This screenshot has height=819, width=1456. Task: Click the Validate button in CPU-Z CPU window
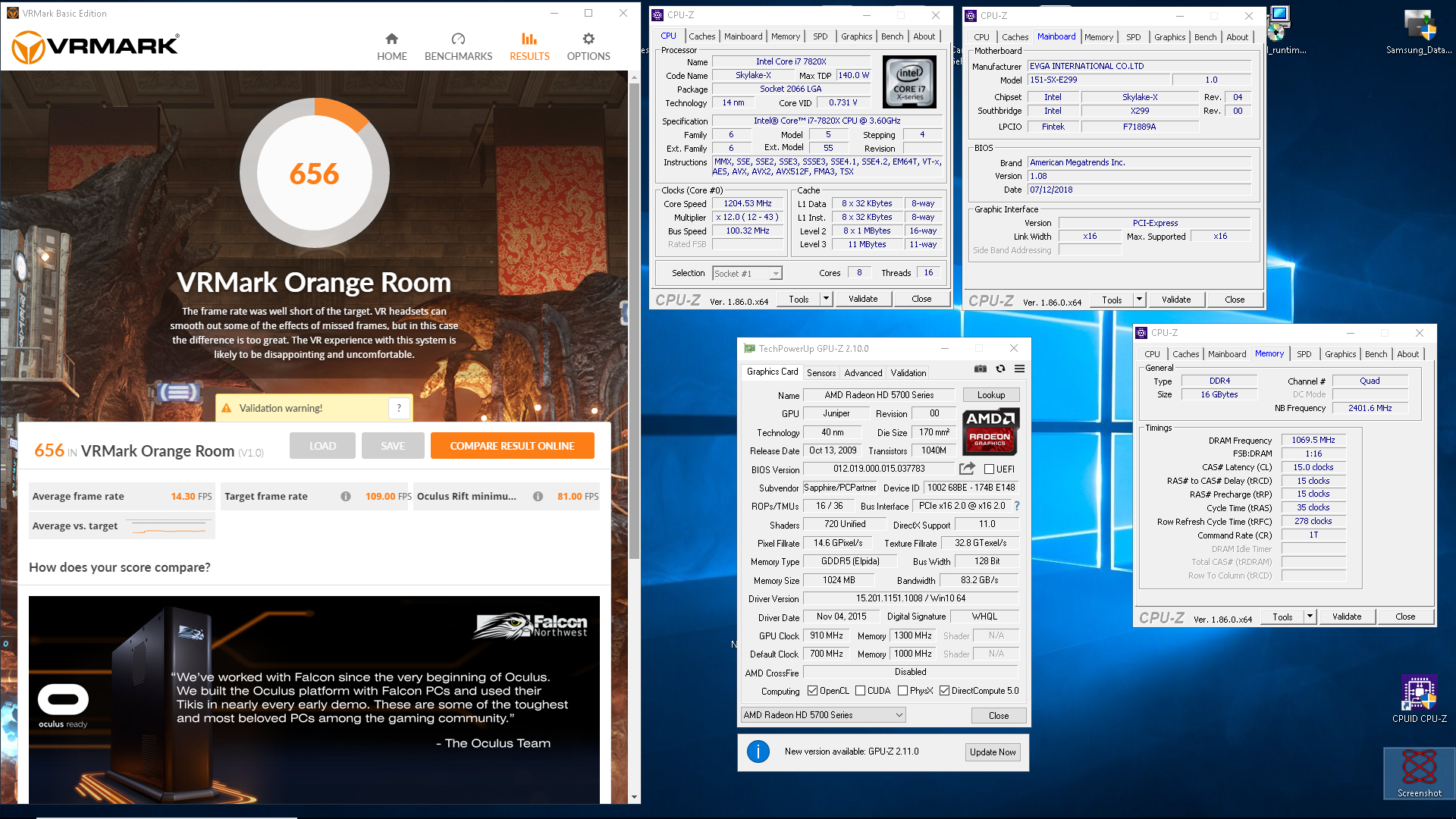click(x=863, y=299)
